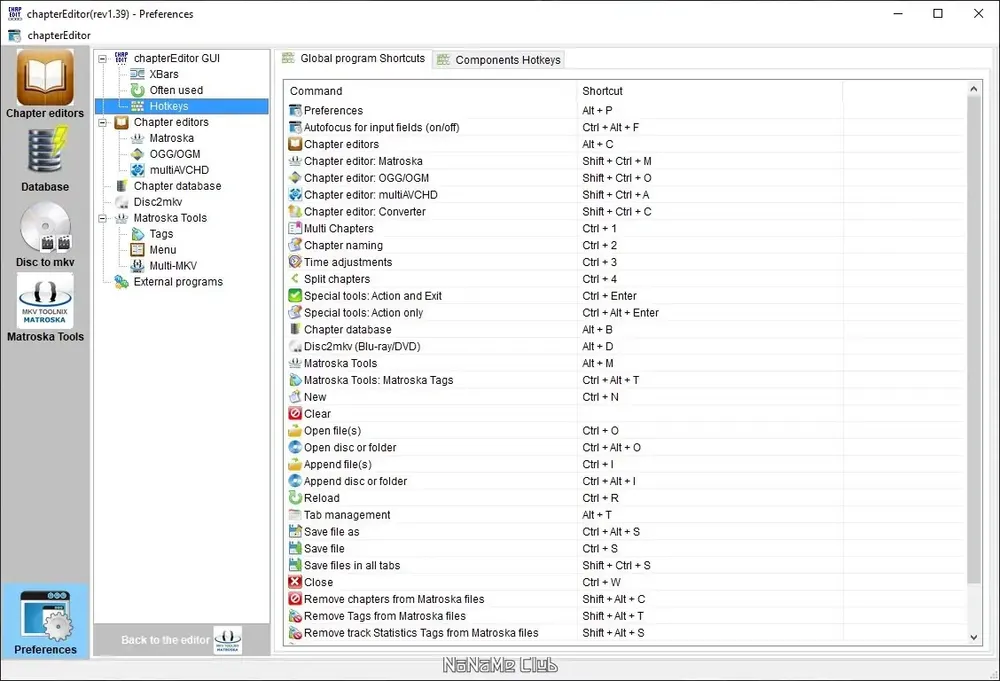The width and height of the screenshot is (1000, 681).
Task: Switch to the Global program Shortcuts tab
Action: pos(353,58)
